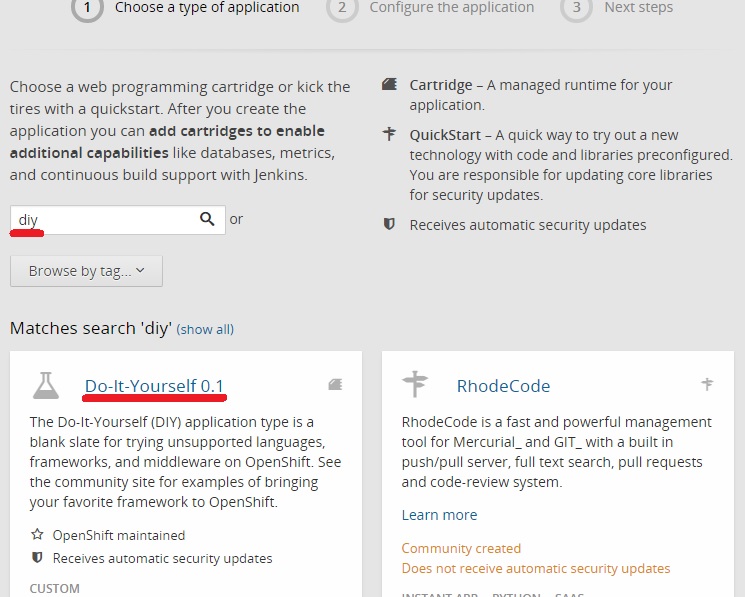The height and width of the screenshot is (597, 745).
Task: Click the quickstart icon on RhodeCode card
Action: pos(707,384)
